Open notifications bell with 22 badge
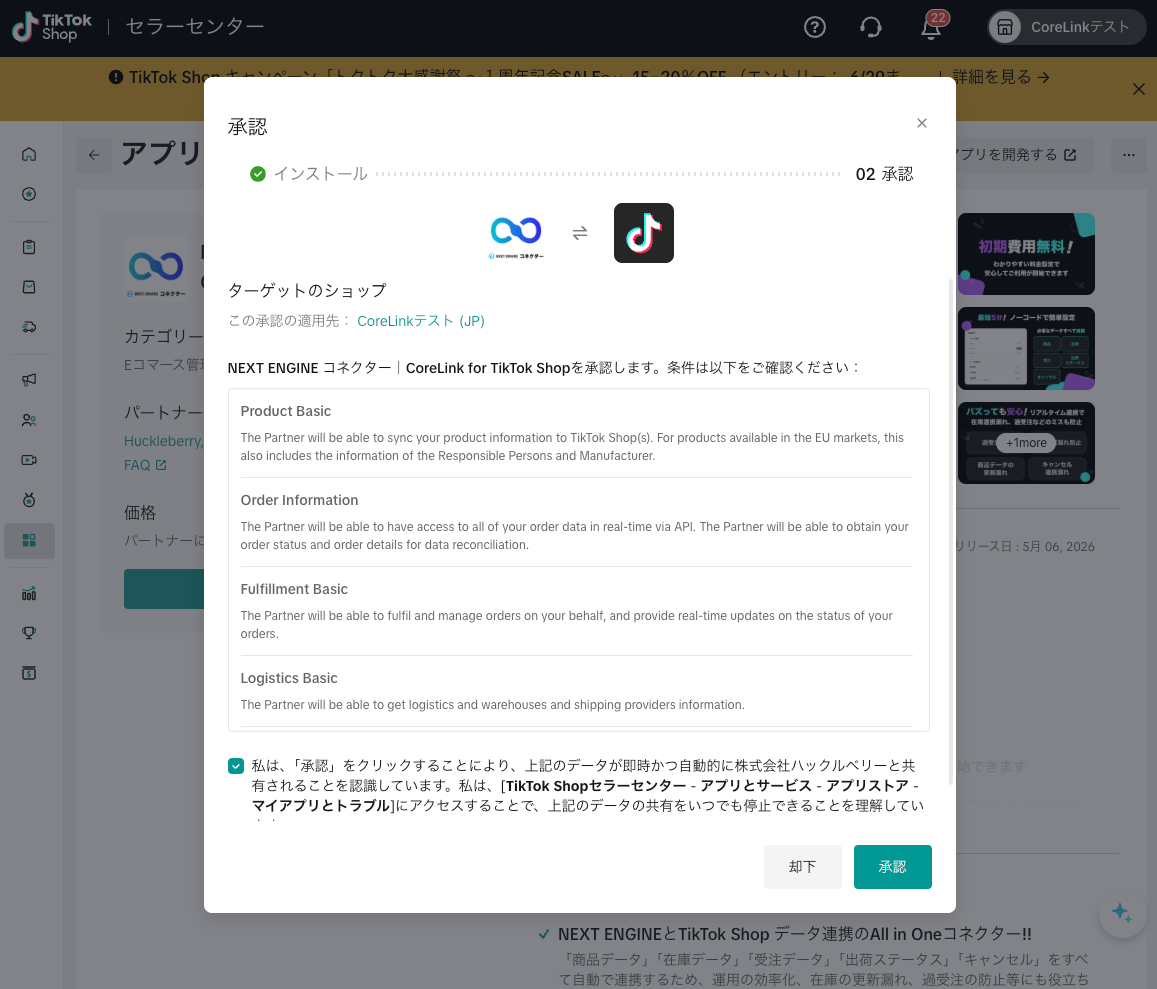The width and height of the screenshot is (1157, 989). pos(932,27)
